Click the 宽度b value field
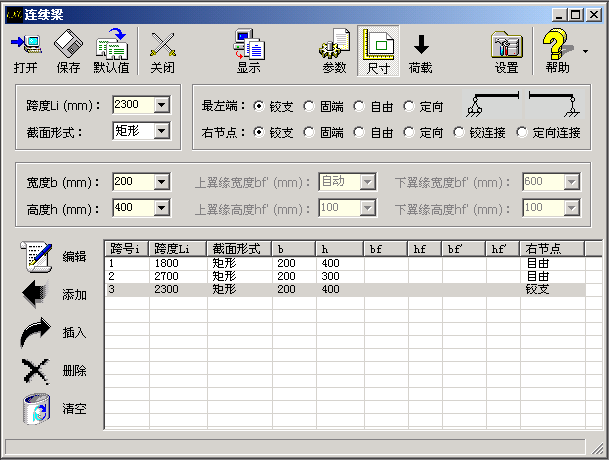 pos(132,182)
